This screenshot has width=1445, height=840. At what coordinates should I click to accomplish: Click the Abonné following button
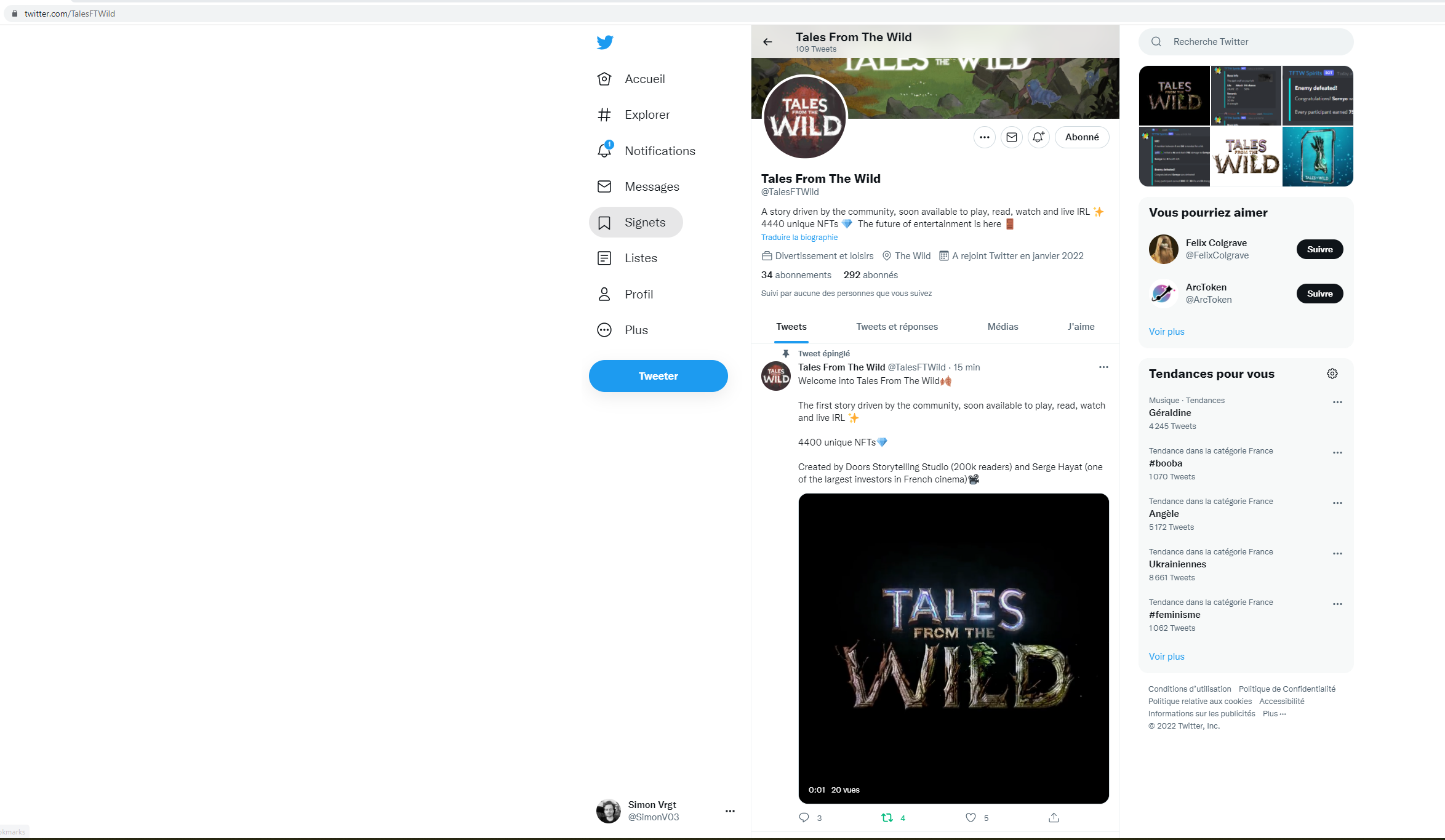pyautogui.click(x=1082, y=137)
